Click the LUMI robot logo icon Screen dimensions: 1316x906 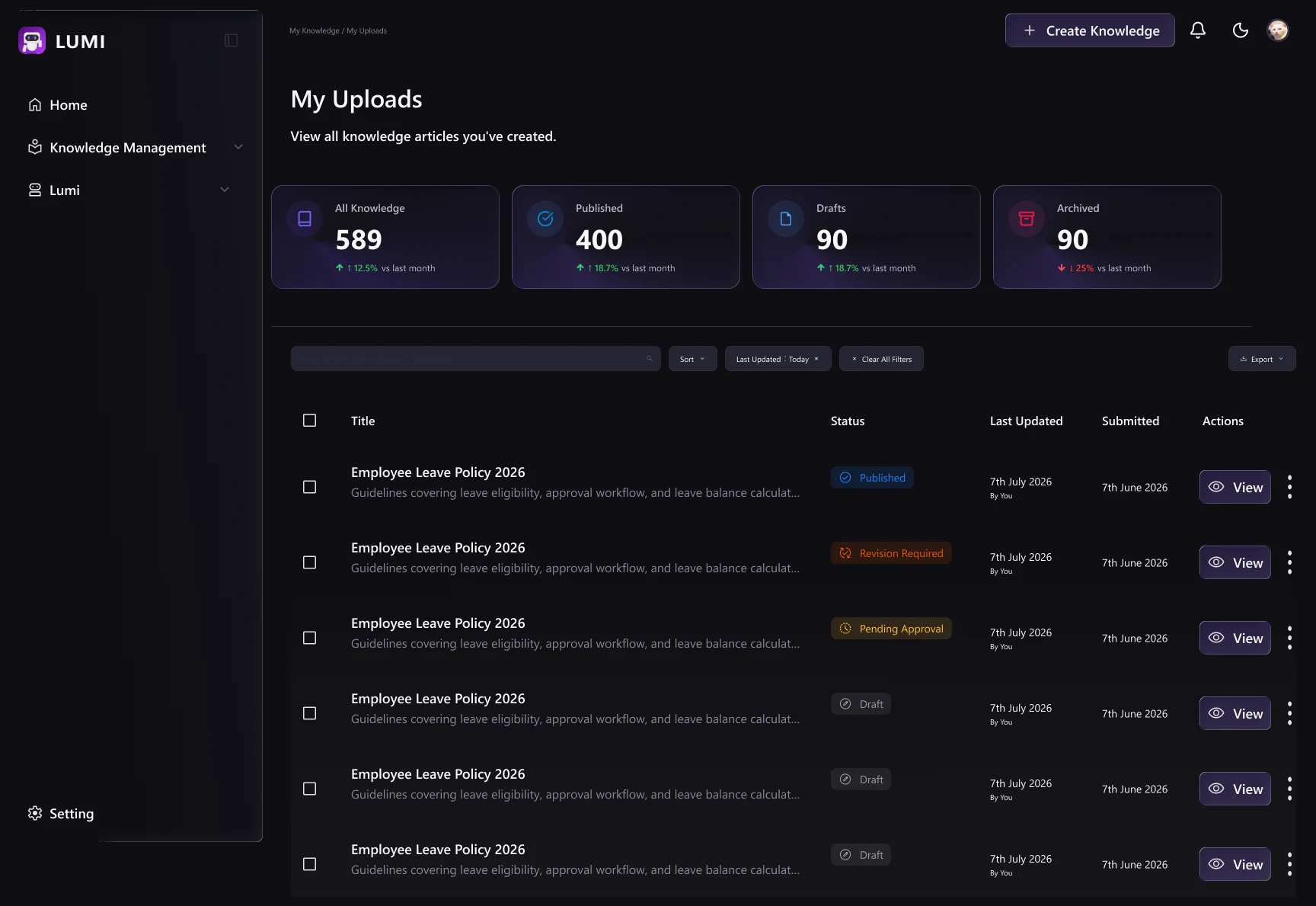[x=32, y=40]
